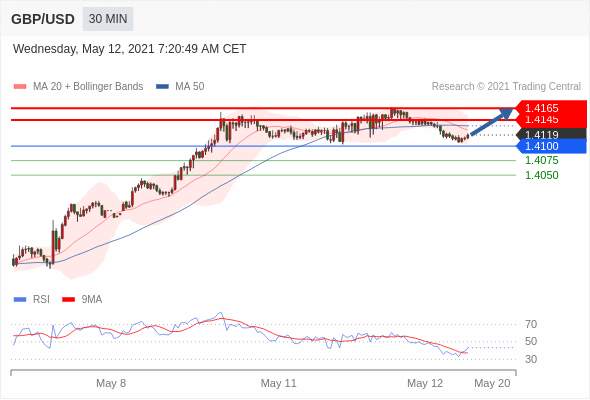Click the blue MA 50 legend swatch

click(x=162, y=87)
